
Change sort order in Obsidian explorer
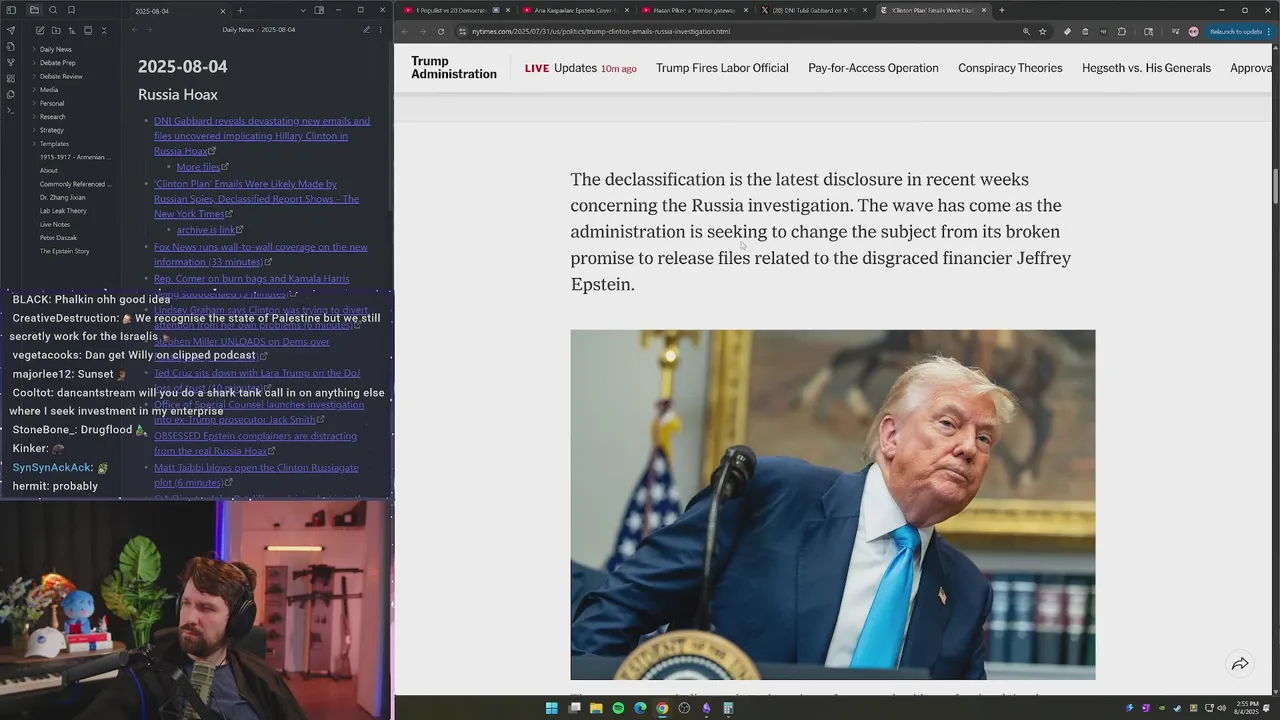click(x=72, y=30)
